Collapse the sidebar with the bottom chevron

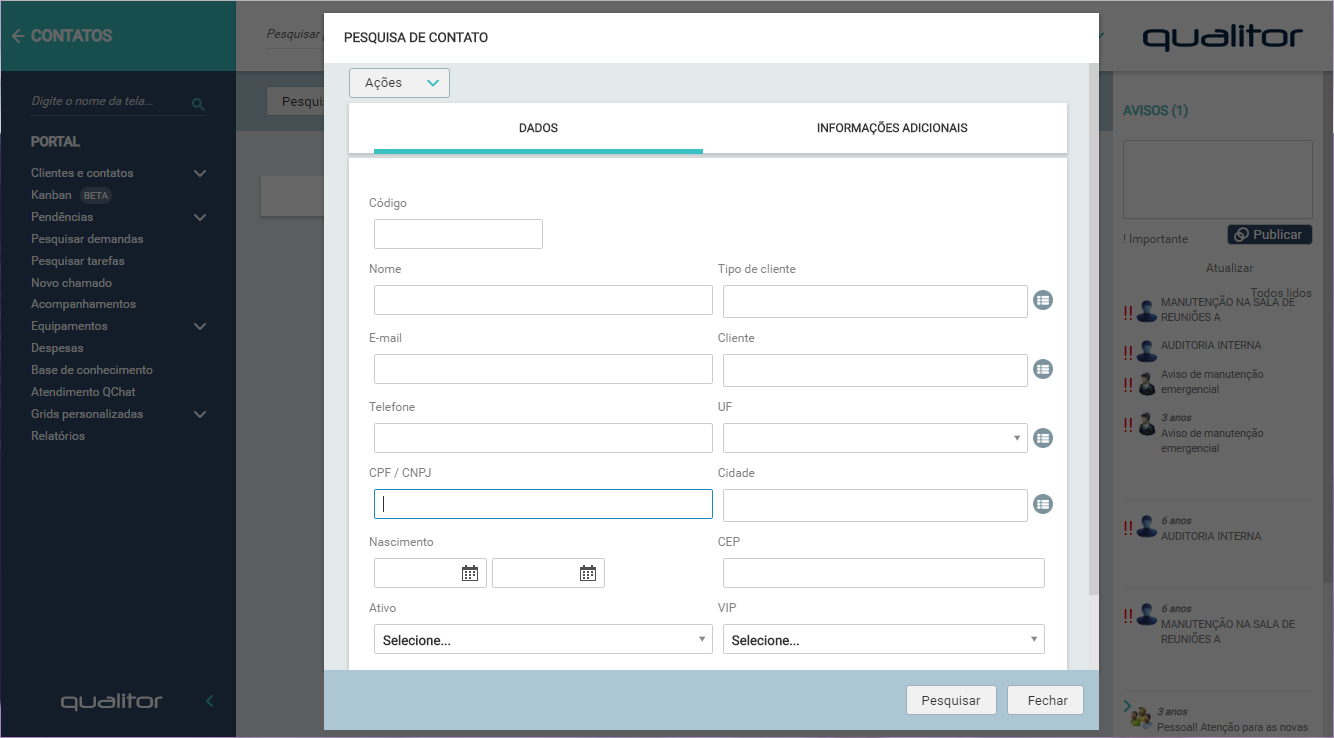[210, 701]
